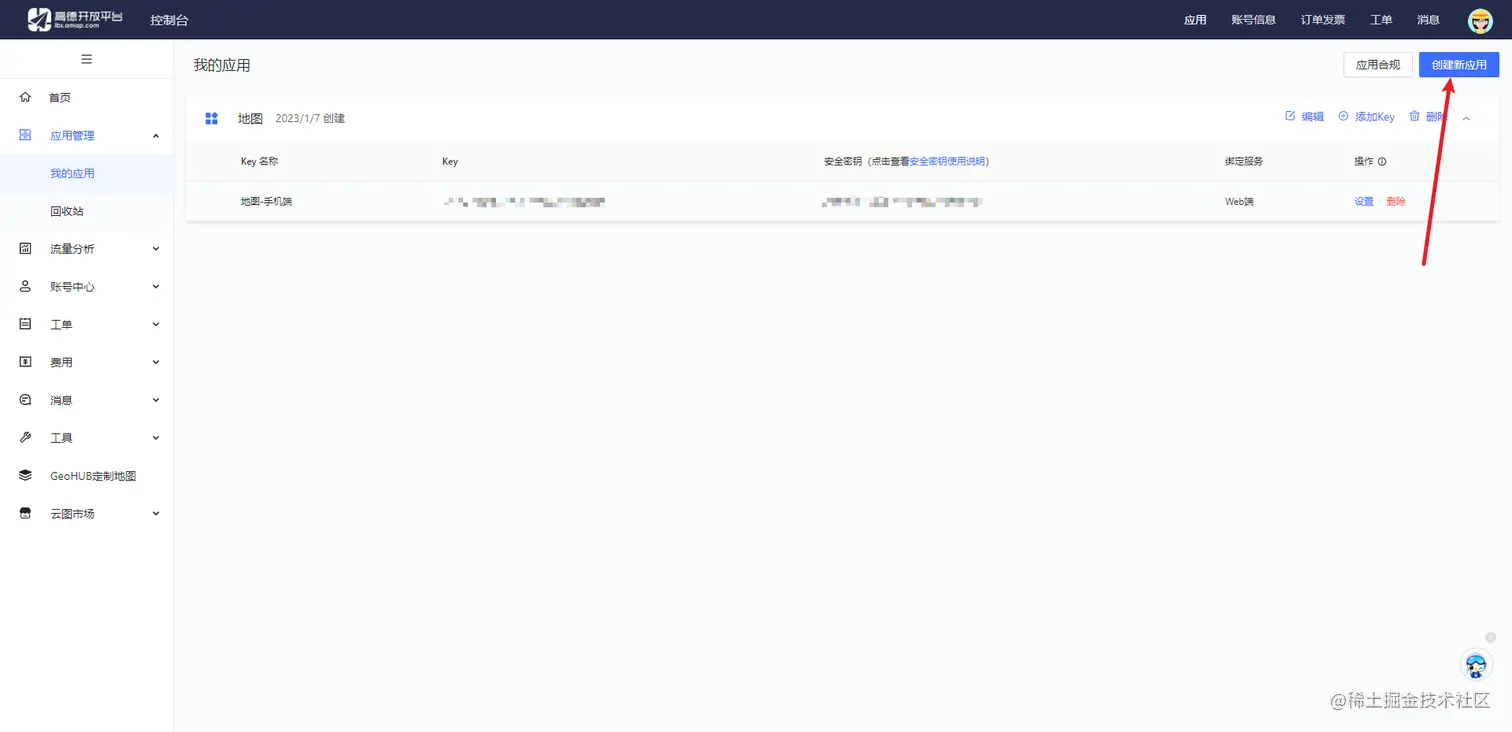Click the 应用管理 grid icon
The width and height of the screenshot is (1512, 732).
point(24,134)
